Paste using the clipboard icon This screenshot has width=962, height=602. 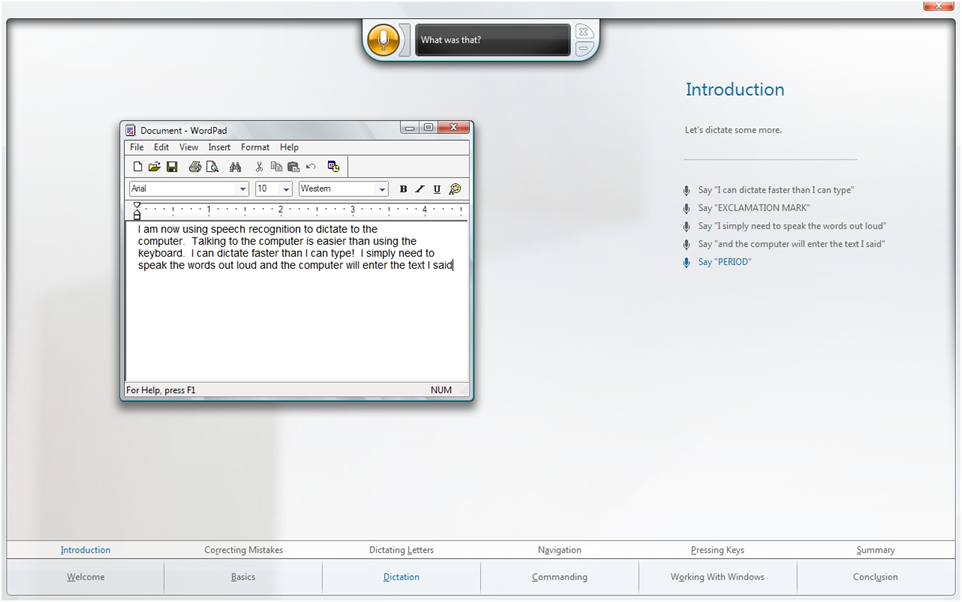click(x=293, y=167)
